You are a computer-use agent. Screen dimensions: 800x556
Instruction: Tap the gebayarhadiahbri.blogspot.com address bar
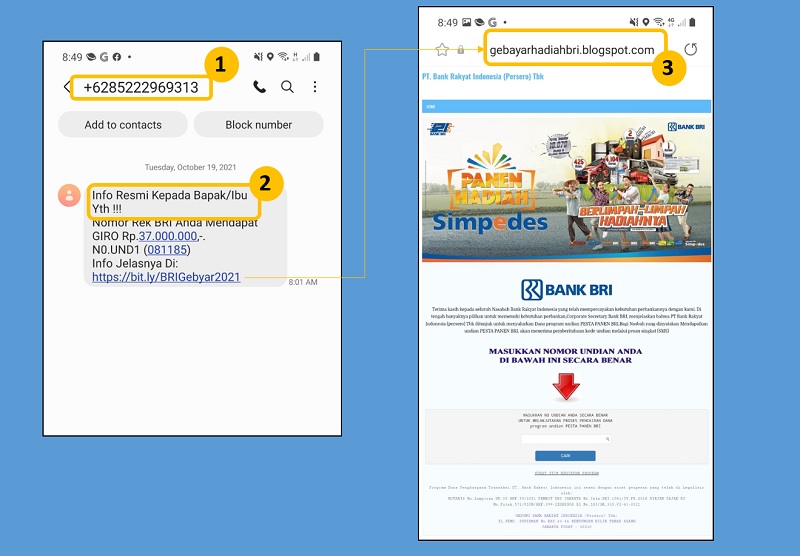(572, 50)
